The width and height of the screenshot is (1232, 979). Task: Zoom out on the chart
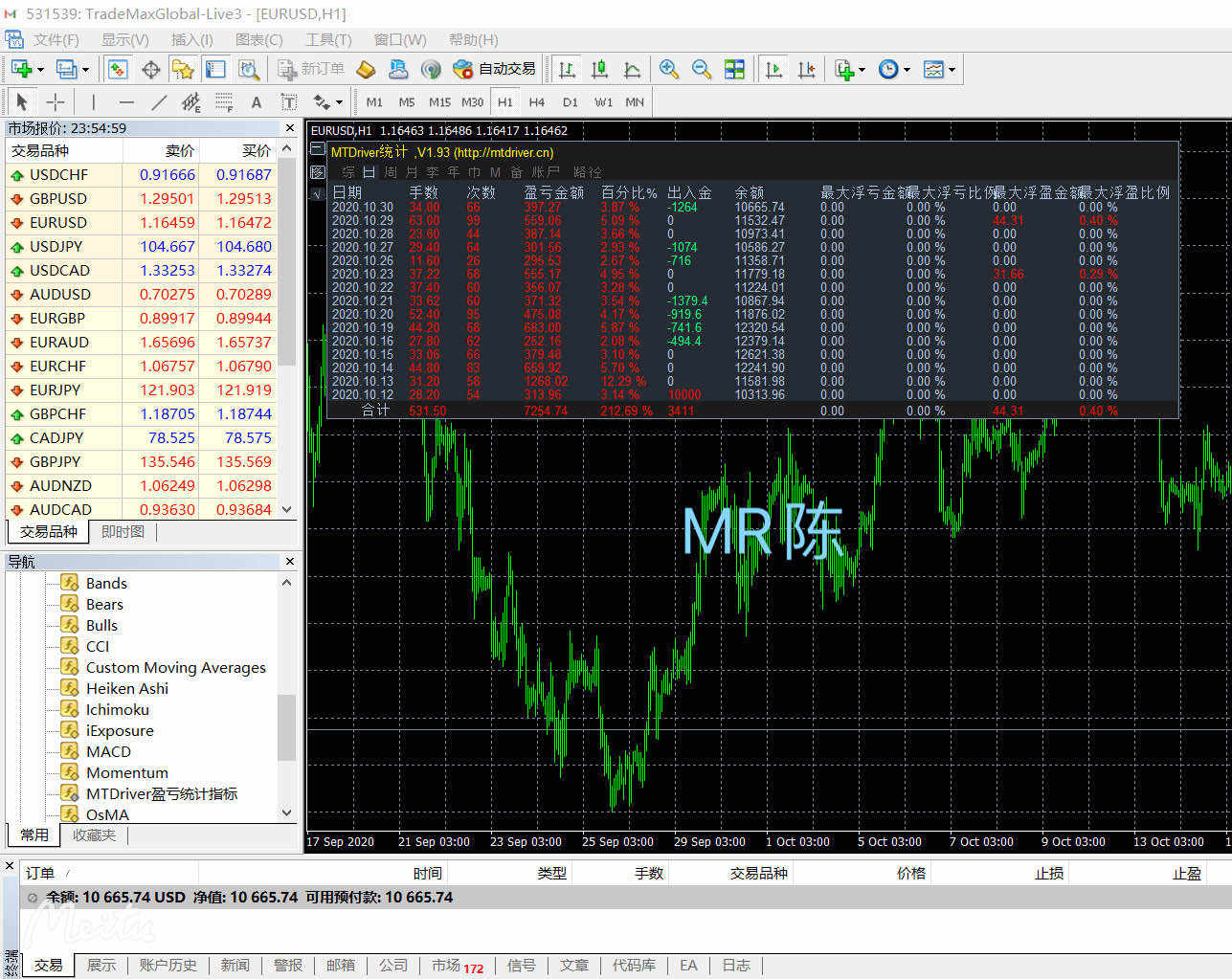702,69
